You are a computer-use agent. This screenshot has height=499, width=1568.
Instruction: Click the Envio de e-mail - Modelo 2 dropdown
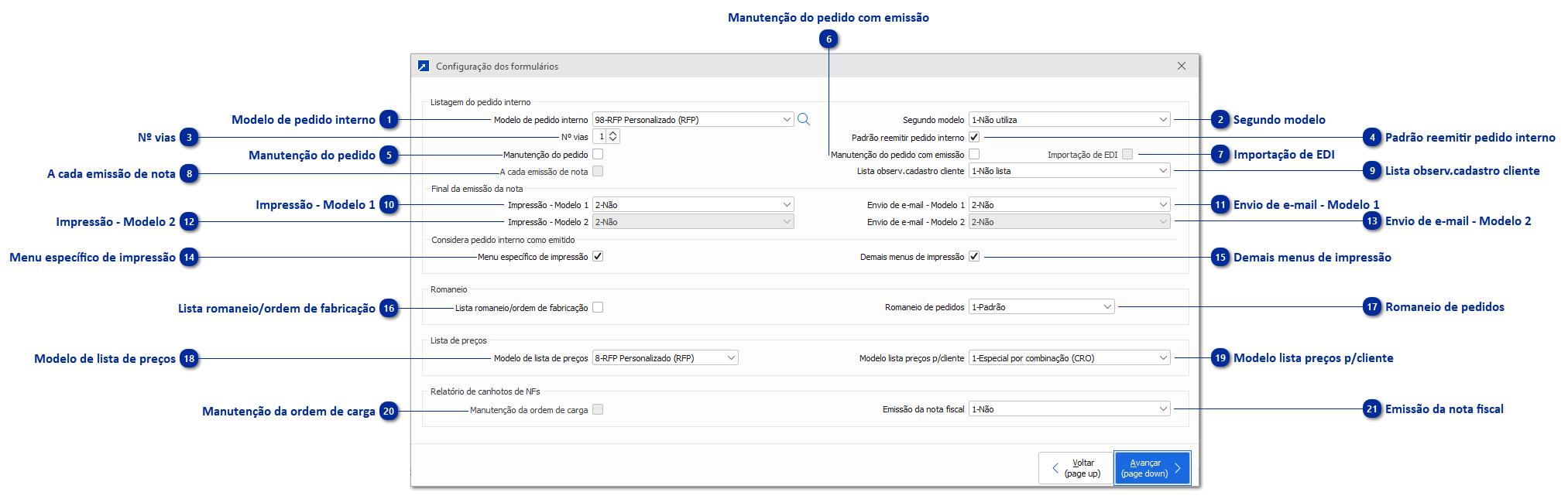click(x=1069, y=222)
